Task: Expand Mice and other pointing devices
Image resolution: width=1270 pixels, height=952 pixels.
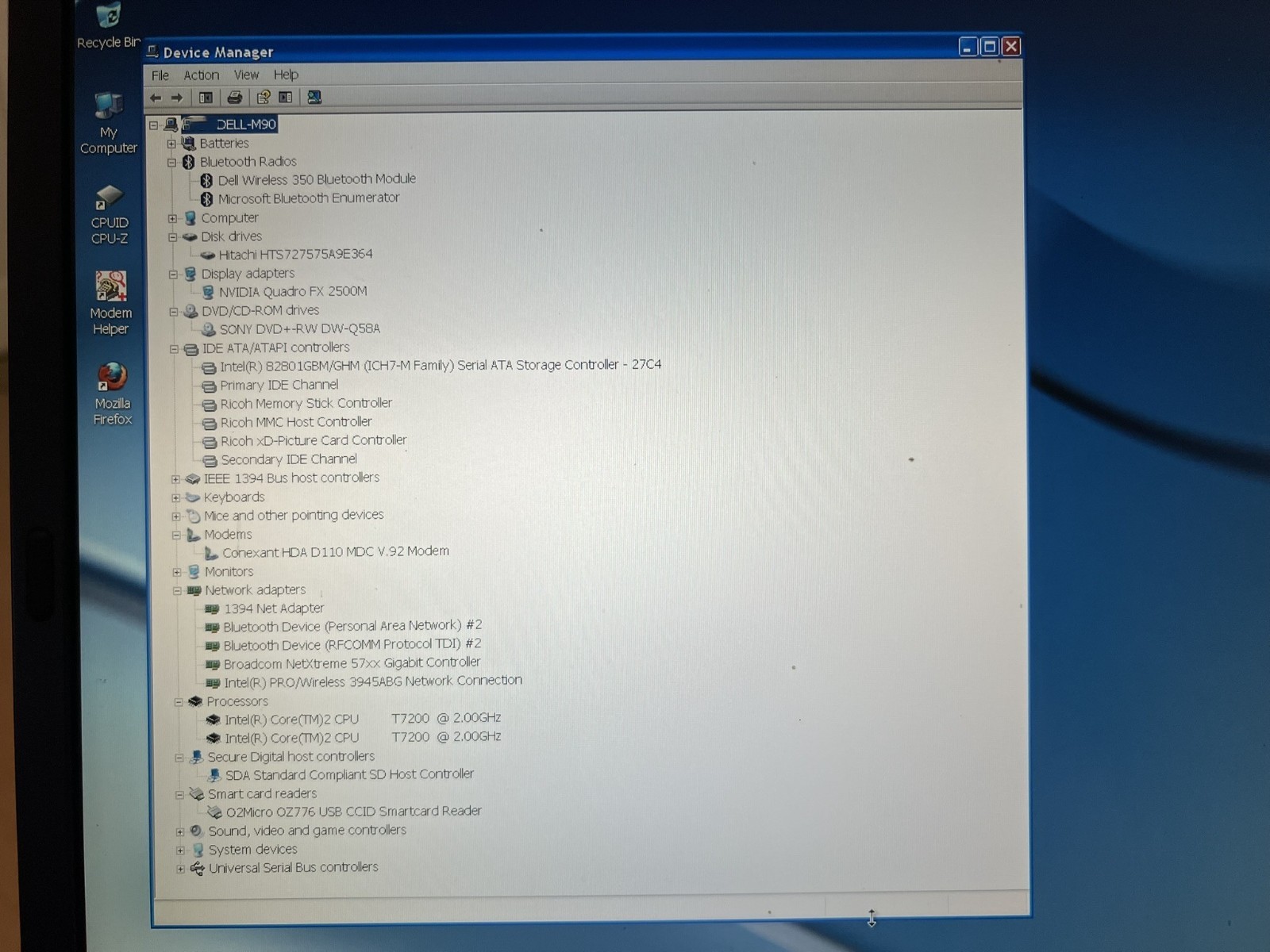Action: click(x=176, y=516)
